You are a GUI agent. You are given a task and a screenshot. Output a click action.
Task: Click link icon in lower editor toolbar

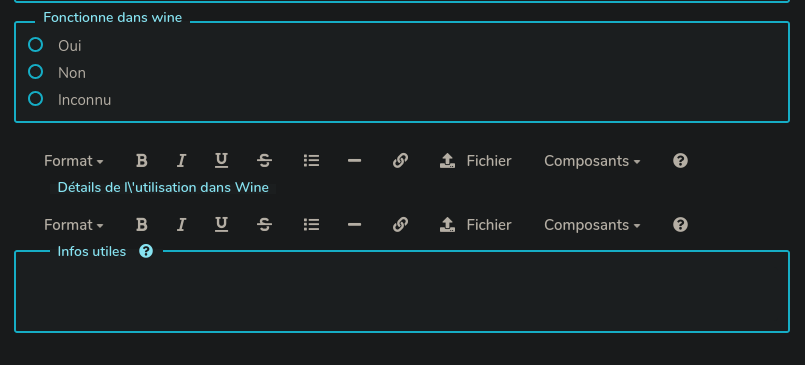pos(400,225)
